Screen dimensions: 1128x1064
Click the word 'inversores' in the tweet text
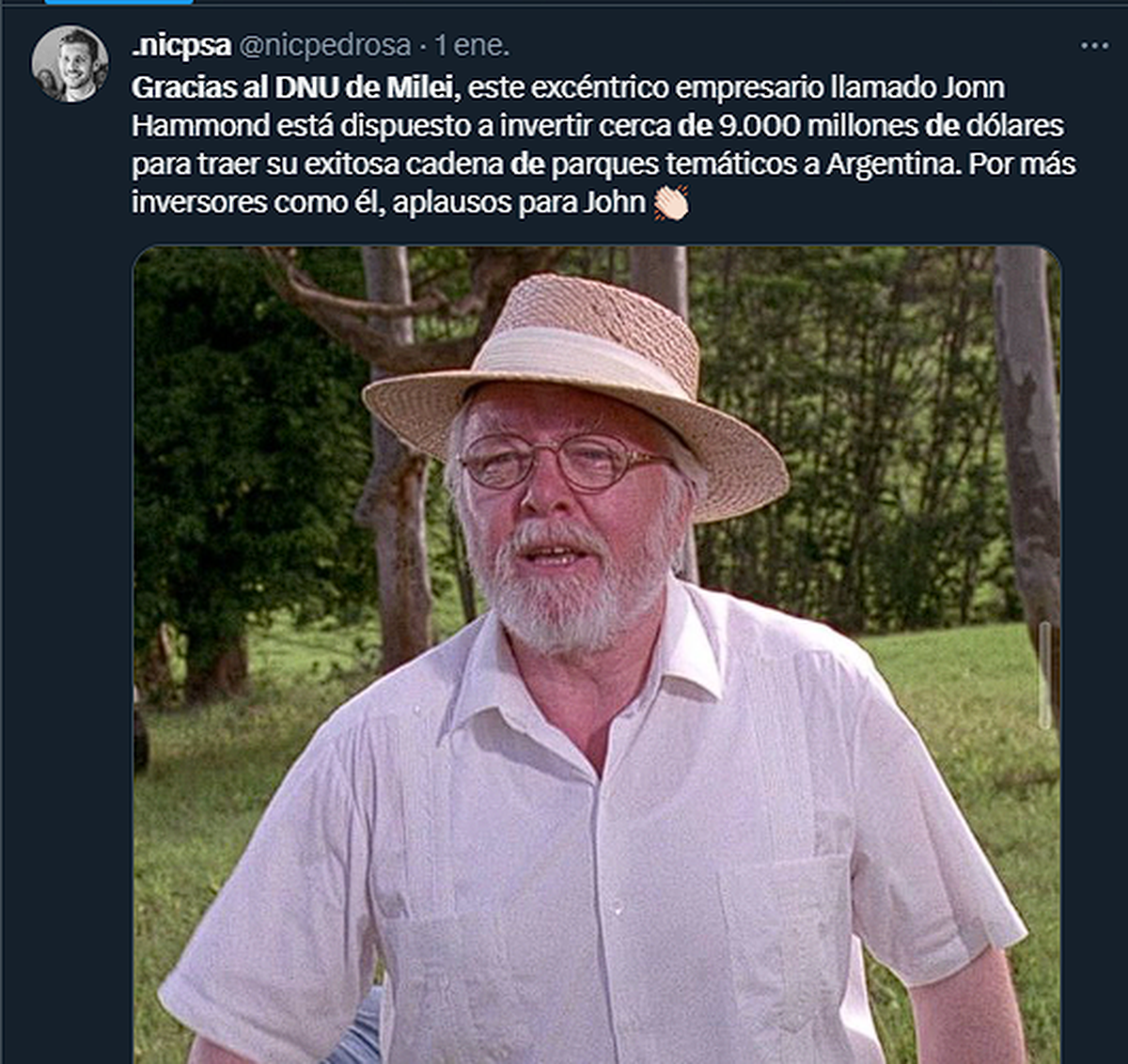(x=199, y=203)
